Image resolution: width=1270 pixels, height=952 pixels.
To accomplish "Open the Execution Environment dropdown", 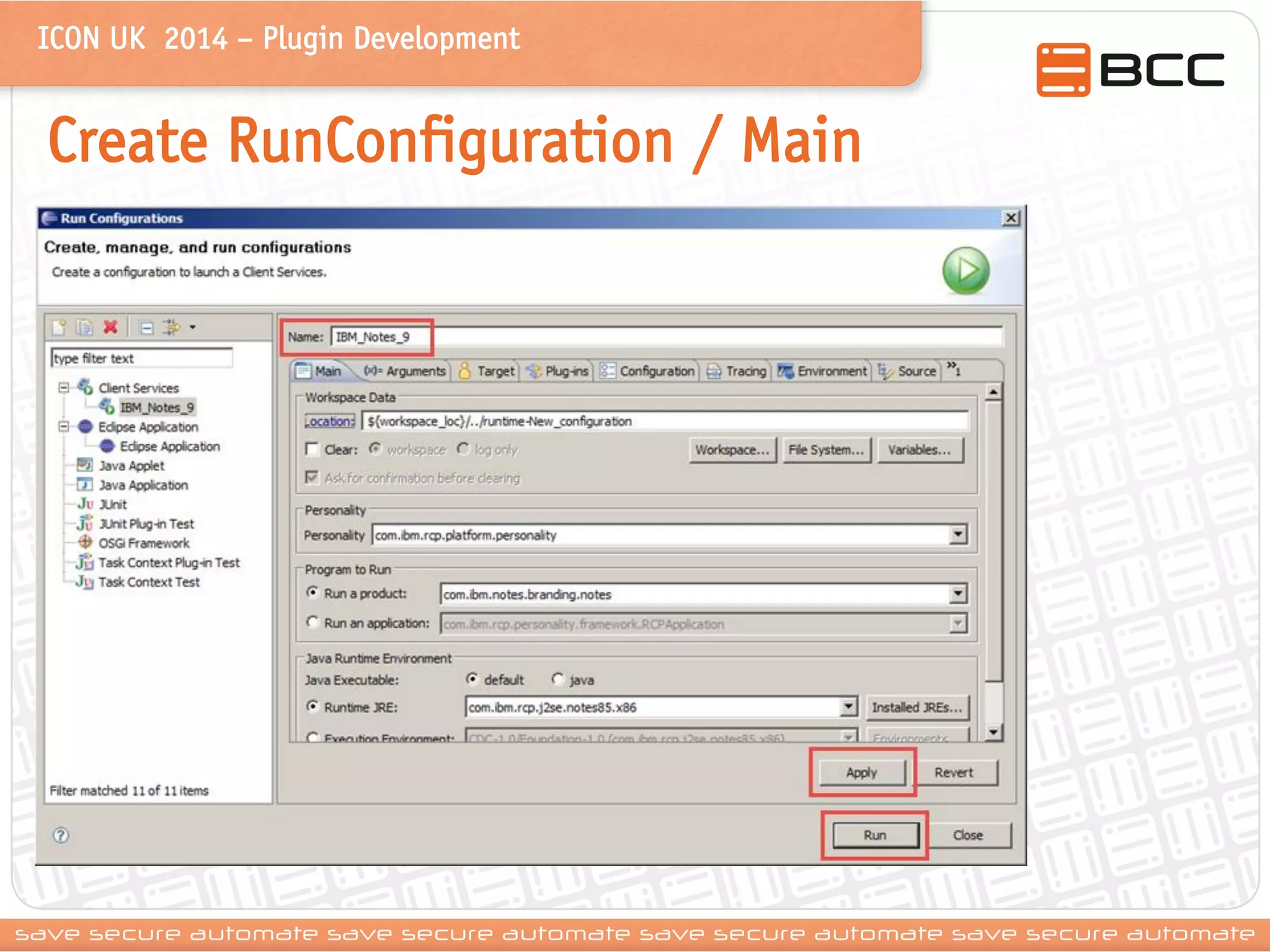I will (x=848, y=737).
